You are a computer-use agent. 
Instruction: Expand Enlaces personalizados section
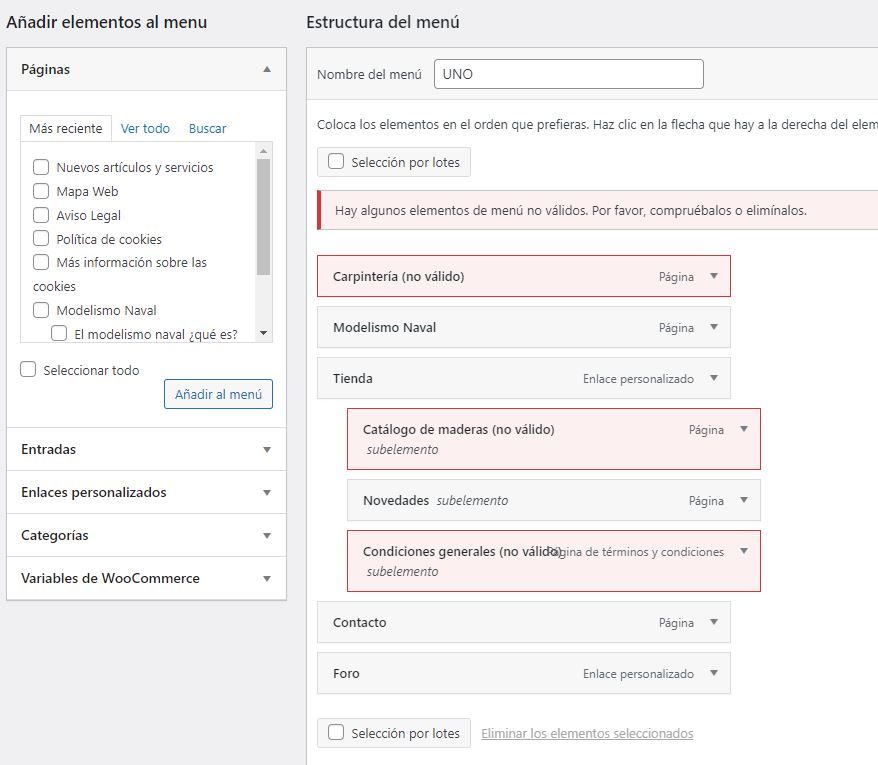146,492
